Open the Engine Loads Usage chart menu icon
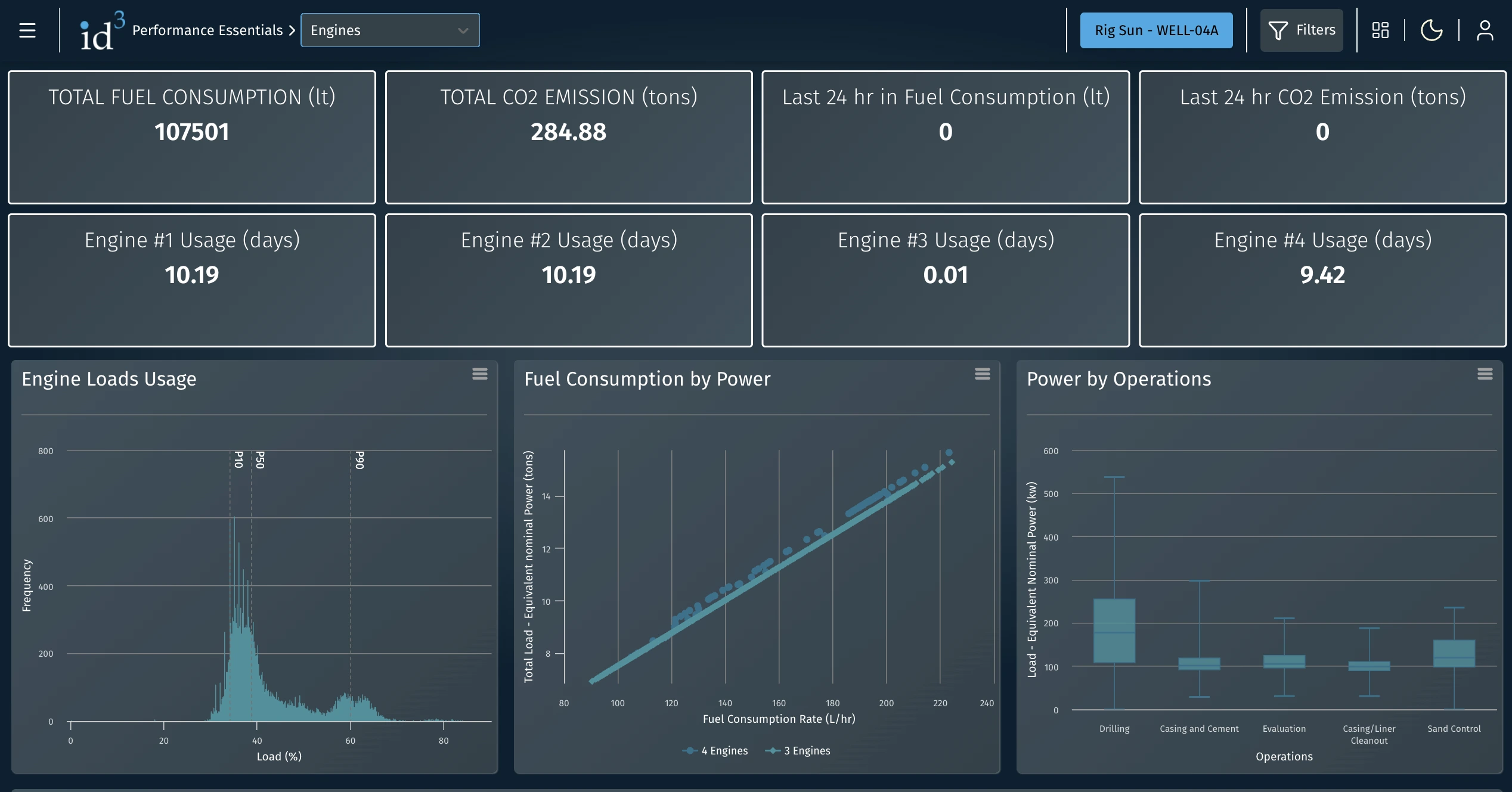This screenshot has width=1512, height=792. tap(481, 374)
